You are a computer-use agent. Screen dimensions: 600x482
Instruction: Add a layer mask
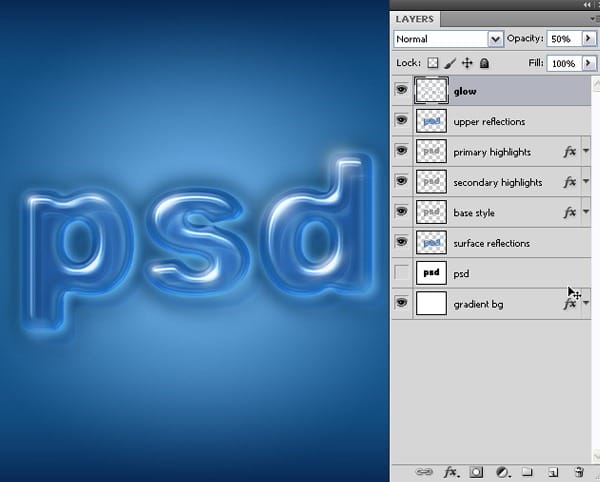476,472
